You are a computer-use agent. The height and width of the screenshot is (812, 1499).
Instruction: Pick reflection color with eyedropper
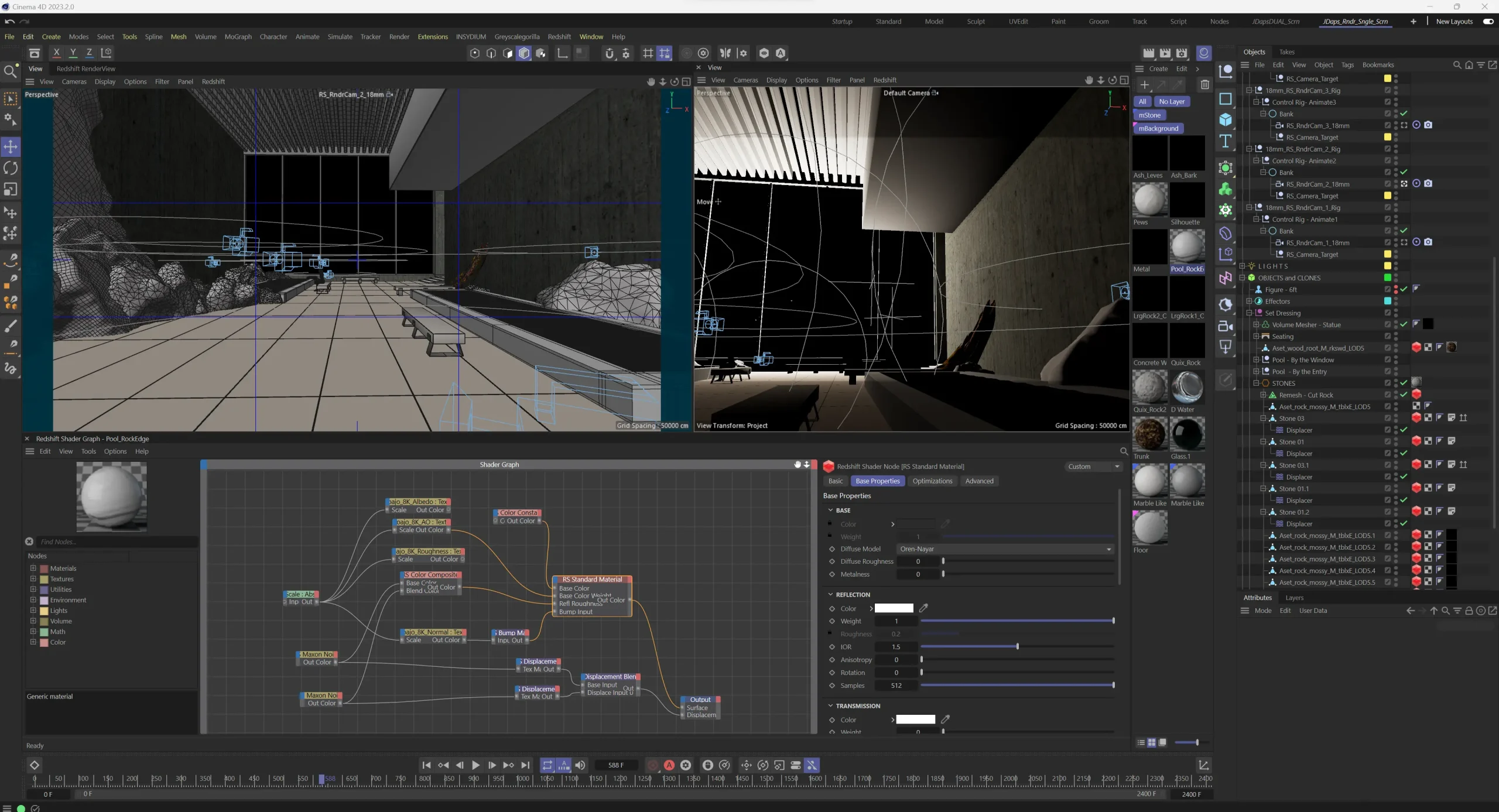coord(923,608)
